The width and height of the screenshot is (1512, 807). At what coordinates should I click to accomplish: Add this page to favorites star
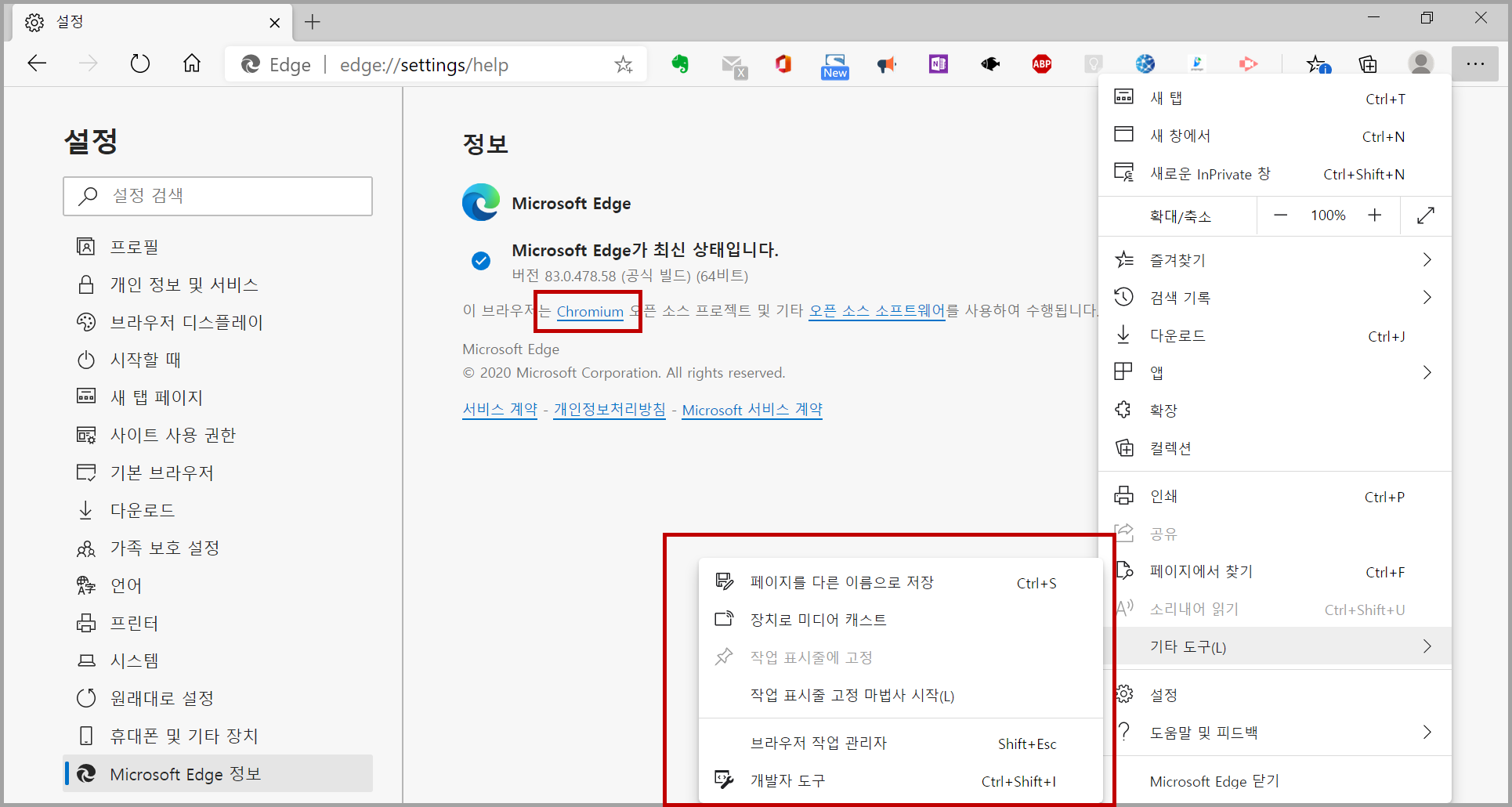pos(624,64)
